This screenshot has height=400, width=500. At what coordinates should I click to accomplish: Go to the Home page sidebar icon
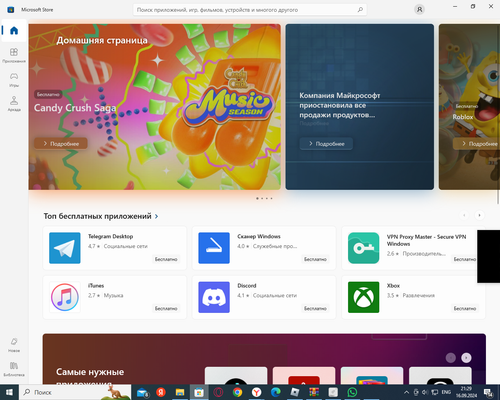(x=14, y=31)
